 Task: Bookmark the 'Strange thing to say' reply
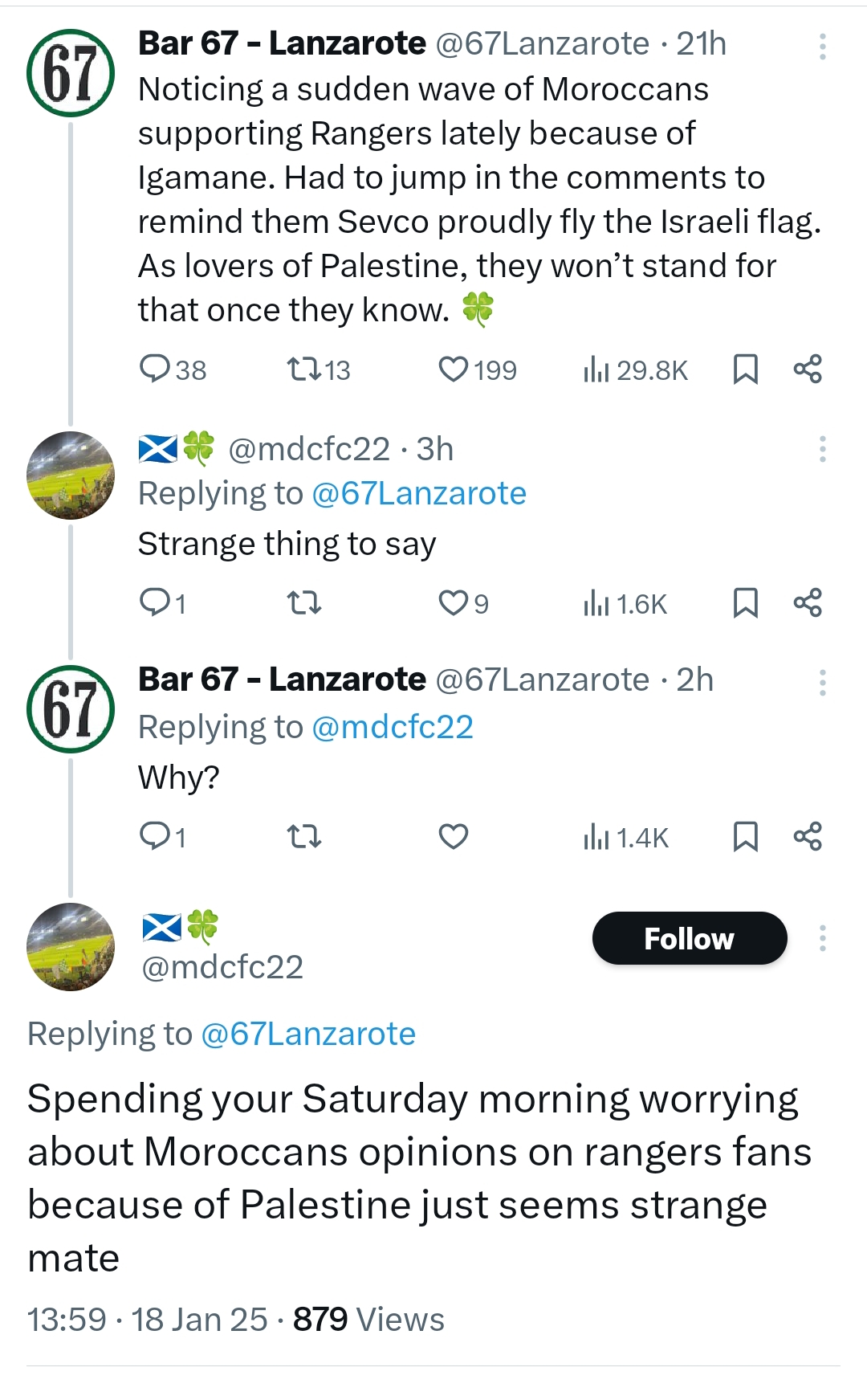(x=746, y=603)
